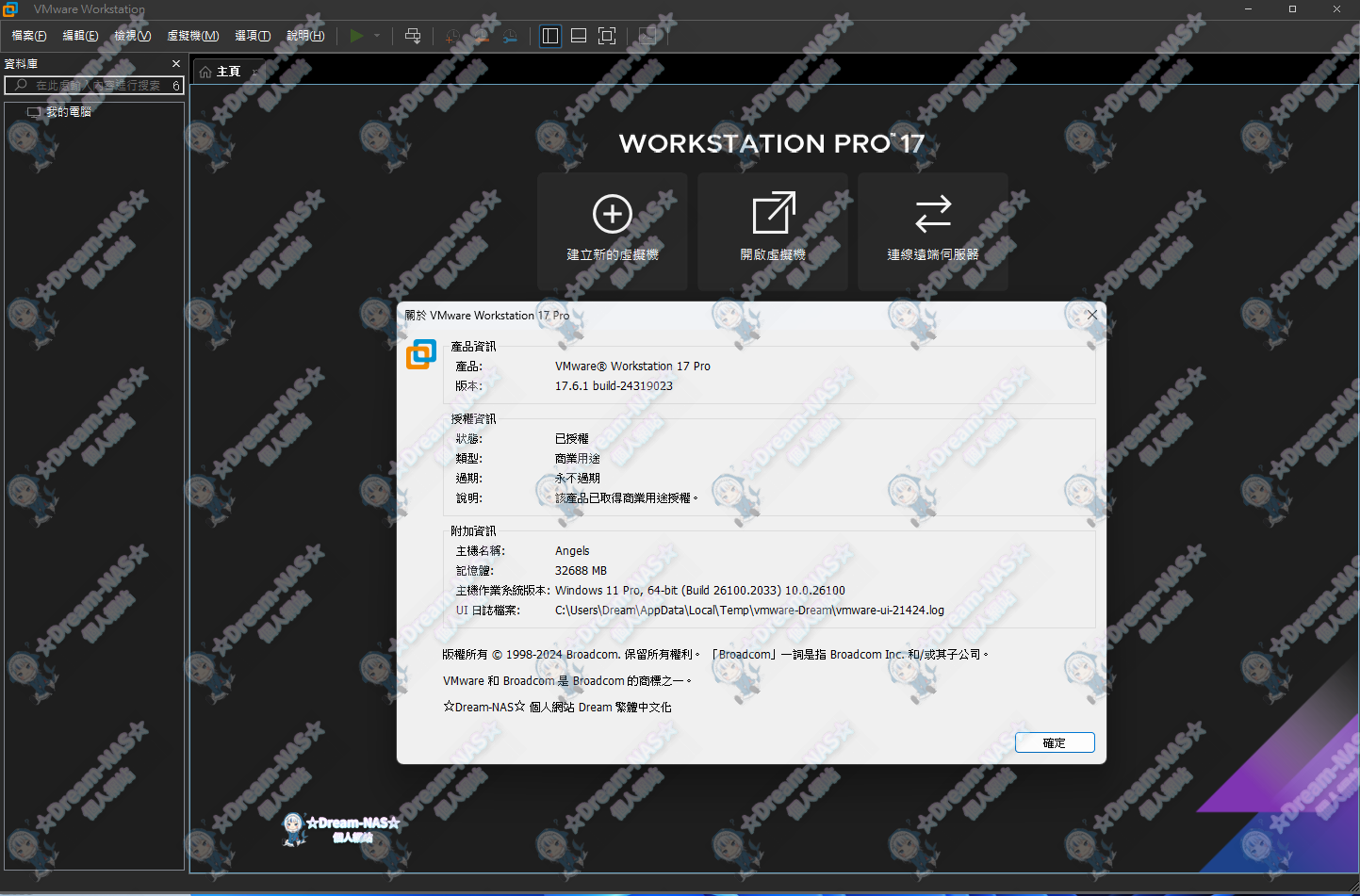1360x896 pixels.
Task: Open the 檔案(F) menu
Action: pyautogui.click(x=29, y=36)
